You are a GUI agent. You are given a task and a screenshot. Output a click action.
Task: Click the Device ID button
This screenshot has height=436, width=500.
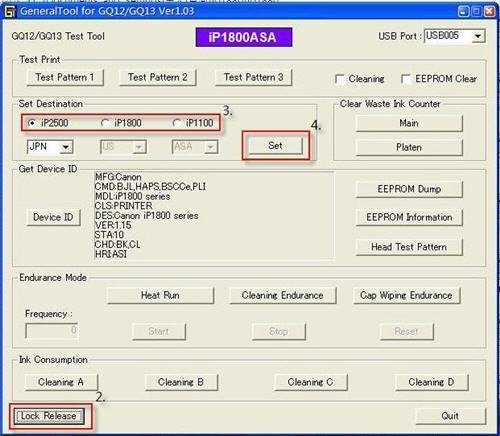pyautogui.click(x=53, y=217)
